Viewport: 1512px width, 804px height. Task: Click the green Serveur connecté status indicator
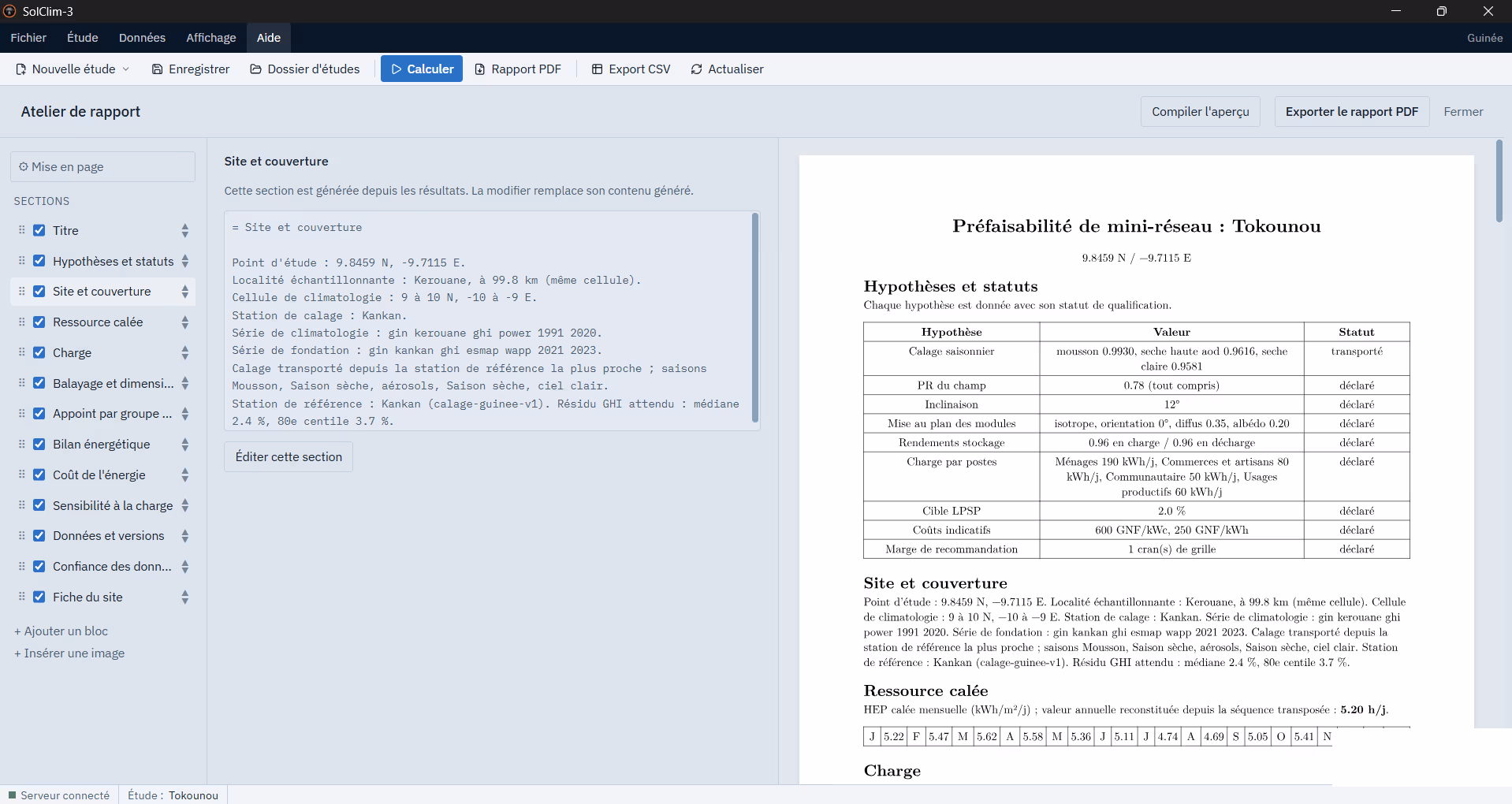[12, 795]
